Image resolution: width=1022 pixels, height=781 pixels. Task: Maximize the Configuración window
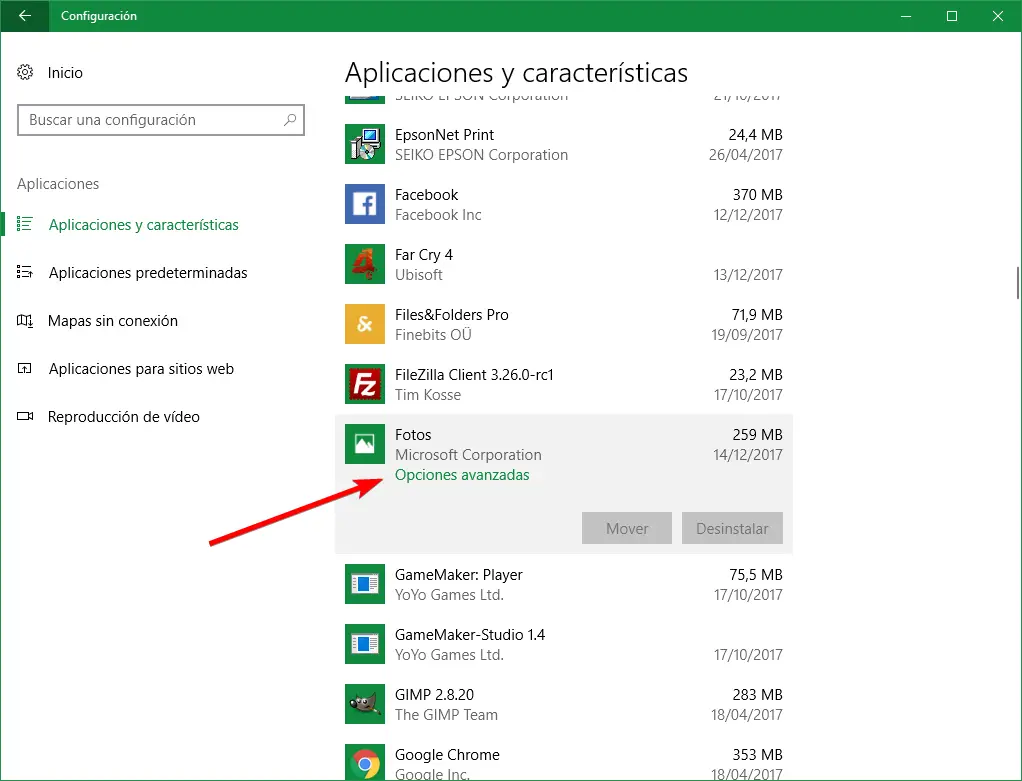tap(952, 16)
